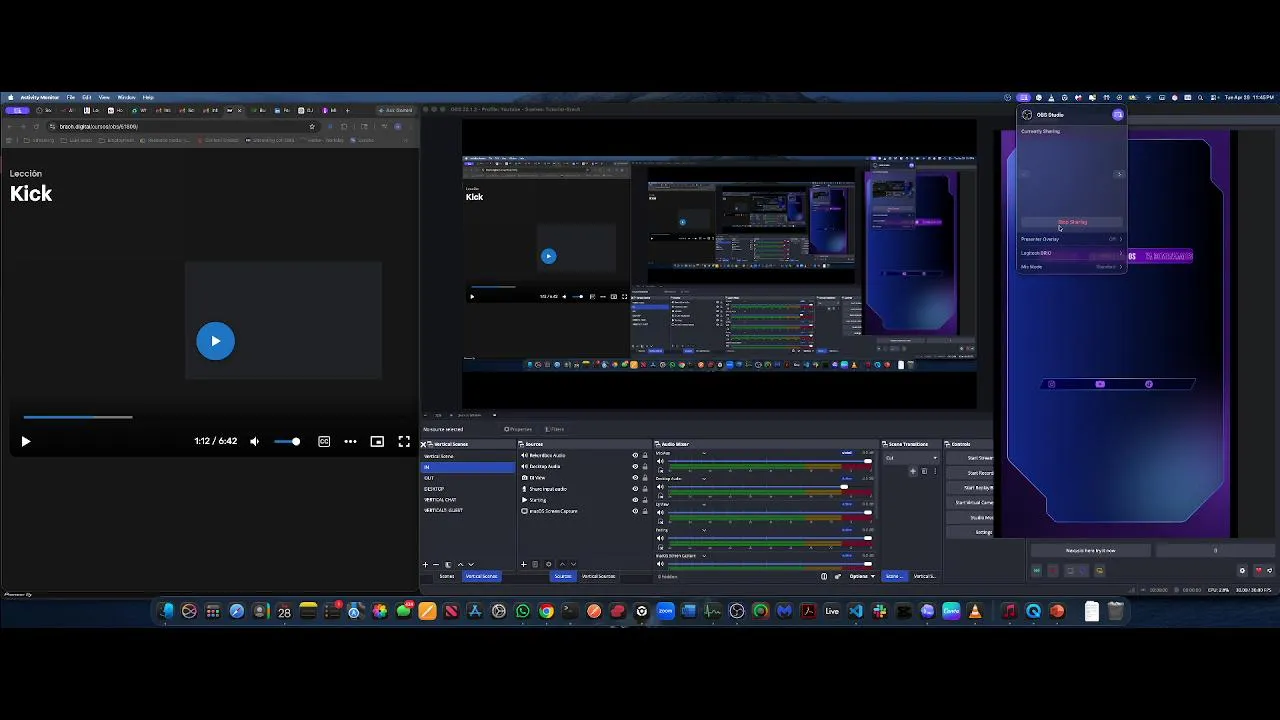Open the Window menu in menu bar
1280x720 pixels.
point(126,97)
